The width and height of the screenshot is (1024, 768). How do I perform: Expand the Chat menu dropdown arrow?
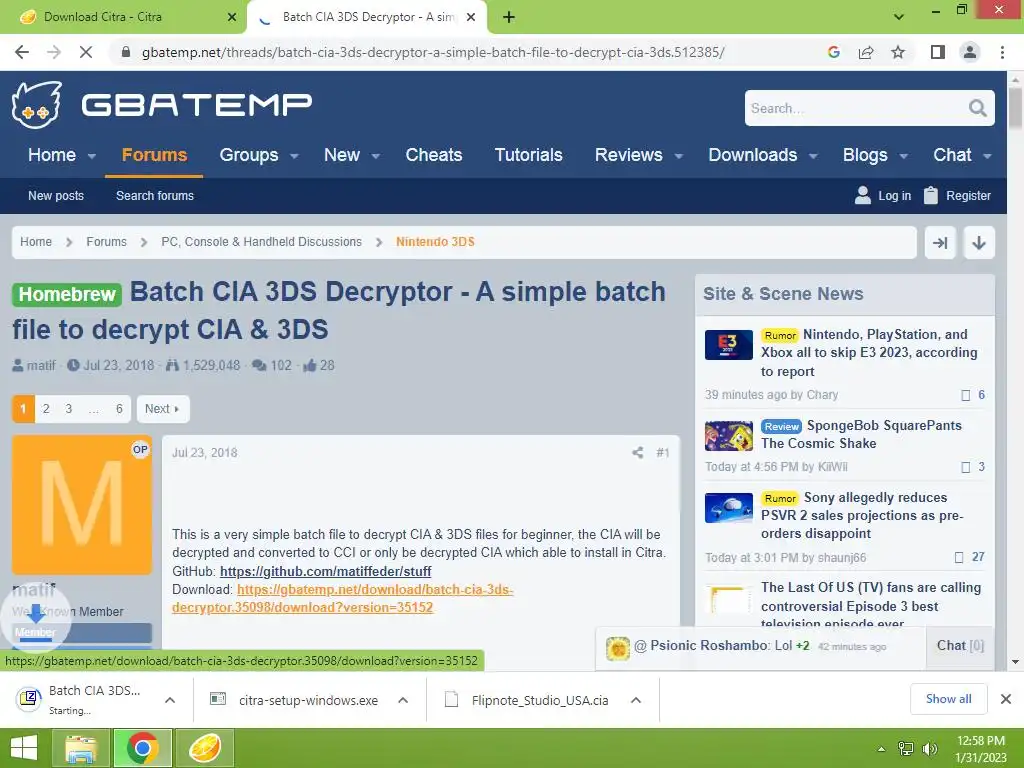(x=987, y=156)
